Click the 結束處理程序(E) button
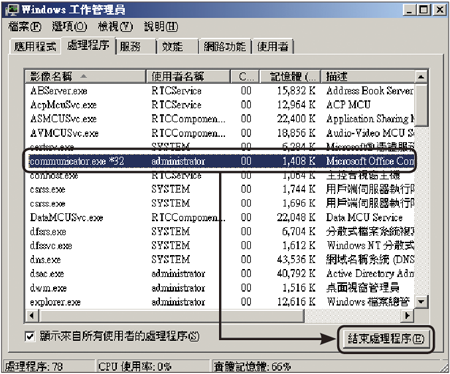Viewport: 450px width, 374px height. pos(386,339)
